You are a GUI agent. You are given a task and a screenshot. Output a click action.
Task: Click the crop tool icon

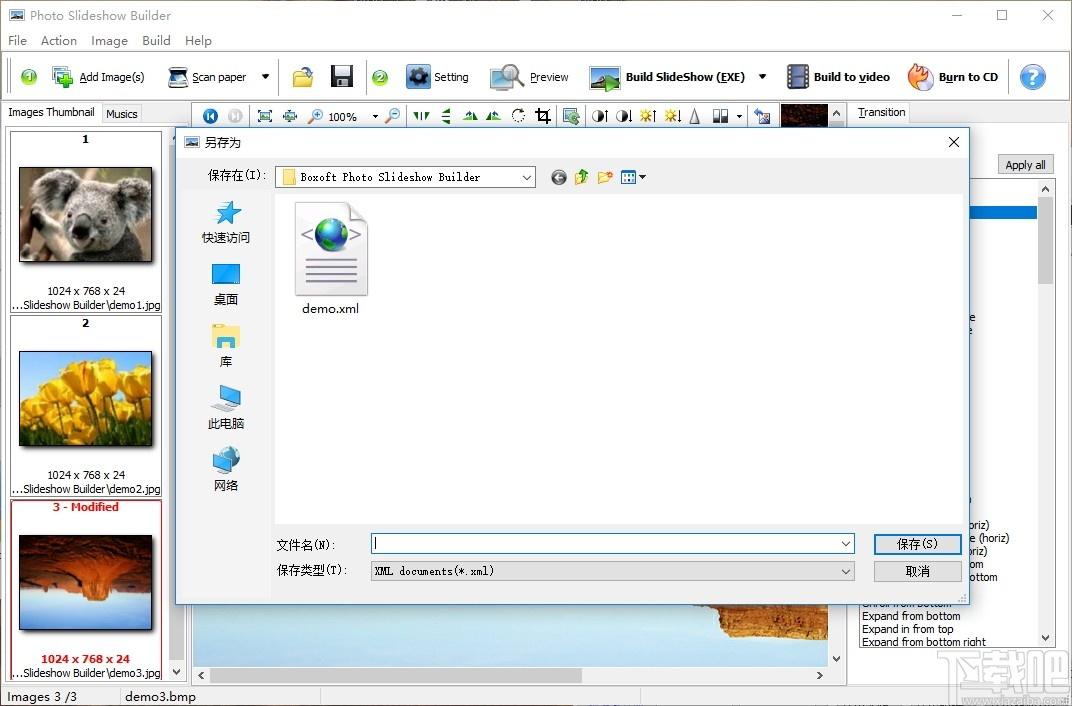[543, 116]
